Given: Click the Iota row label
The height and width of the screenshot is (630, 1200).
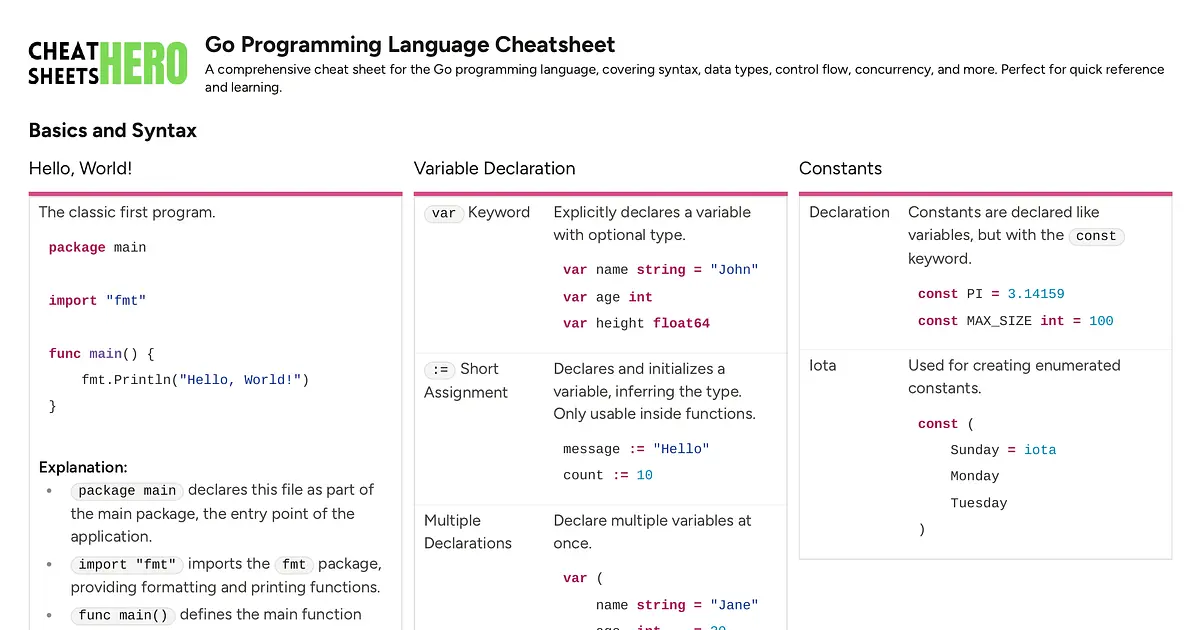Looking at the screenshot, I should click(822, 365).
